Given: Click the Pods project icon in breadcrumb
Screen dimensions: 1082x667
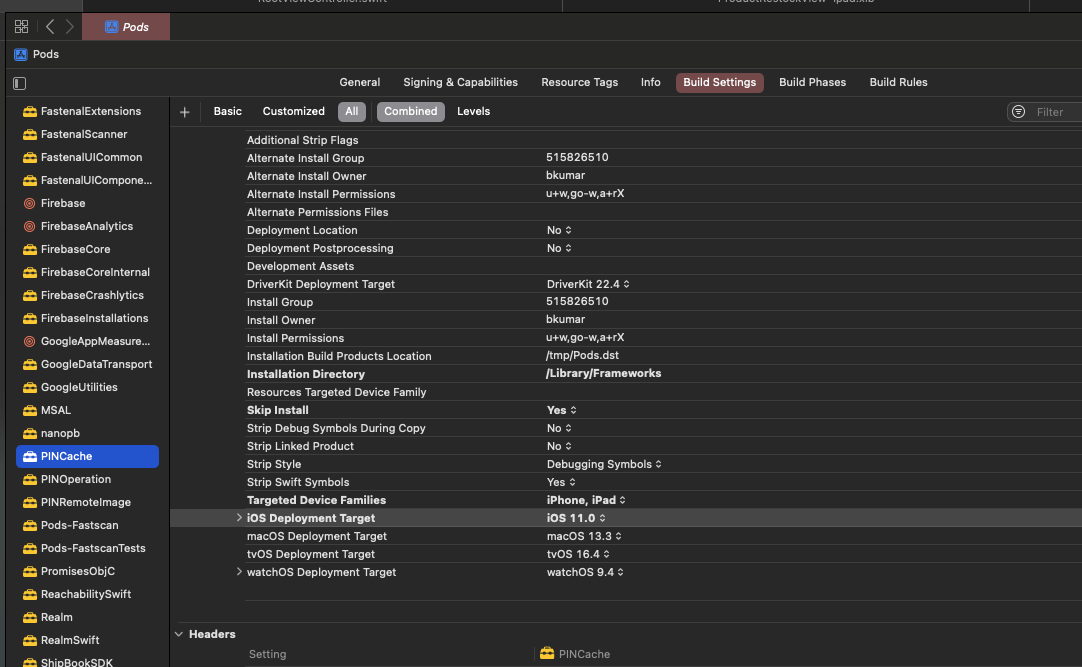Looking at the screenshot, I should click(21, 54).
